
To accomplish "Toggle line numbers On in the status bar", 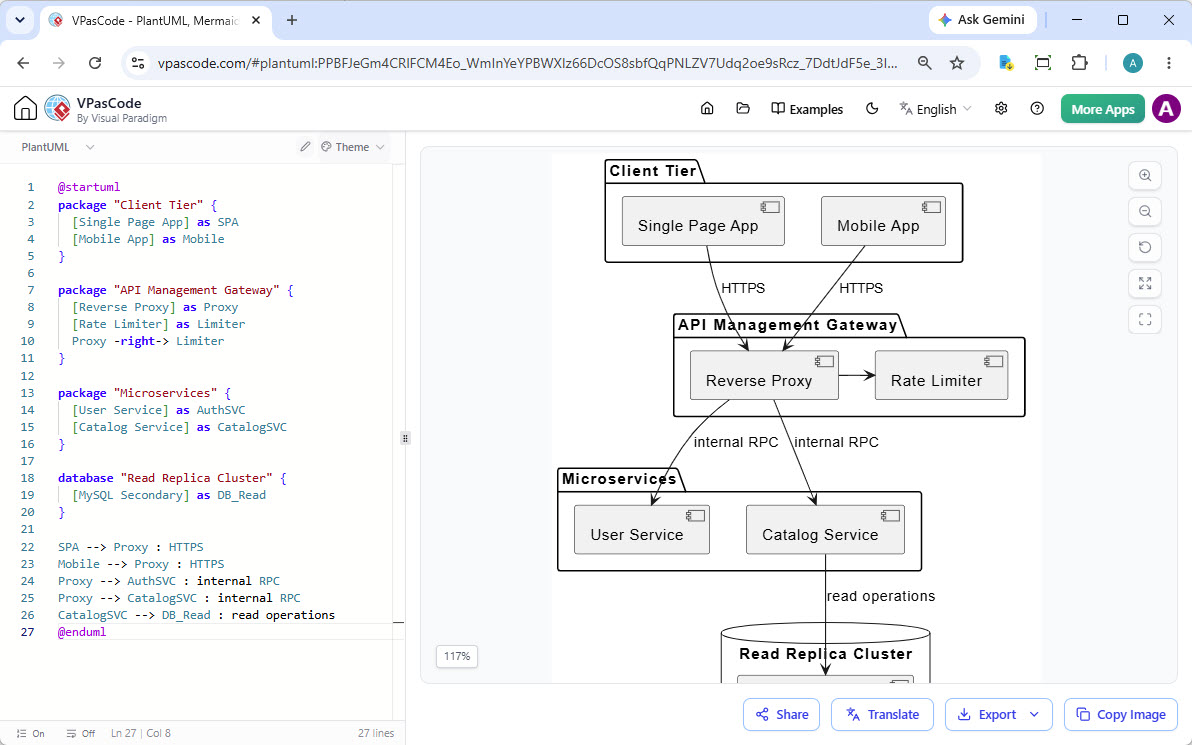I will (30, 734).
